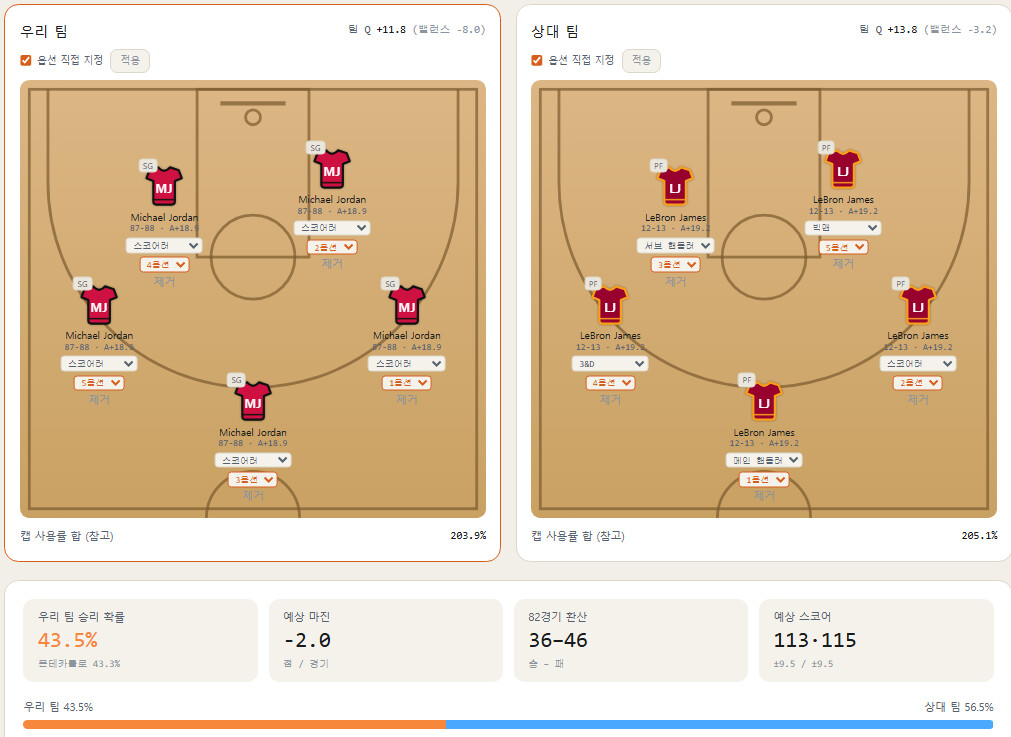Click SG badge on the 4옵션 Jordan
The width and height of the screenshot is (1011, 737).
pyautogui.click(x=148, y=166)
